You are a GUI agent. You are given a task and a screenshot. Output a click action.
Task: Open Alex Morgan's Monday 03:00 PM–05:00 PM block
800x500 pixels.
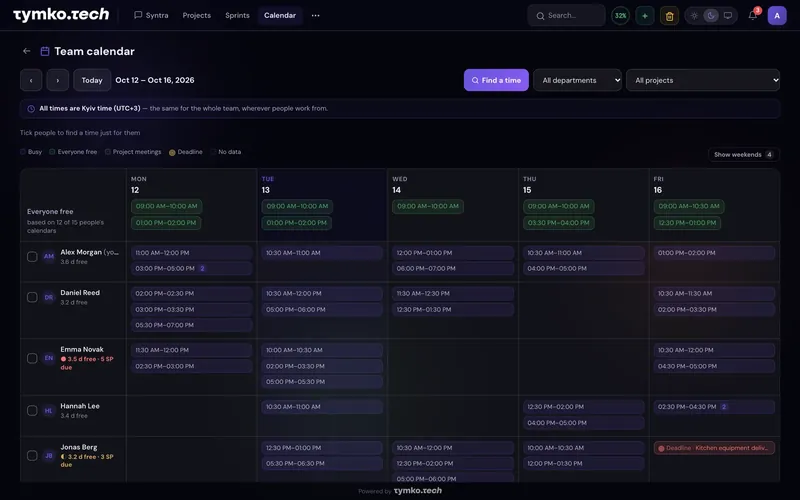tap(191, 268)
